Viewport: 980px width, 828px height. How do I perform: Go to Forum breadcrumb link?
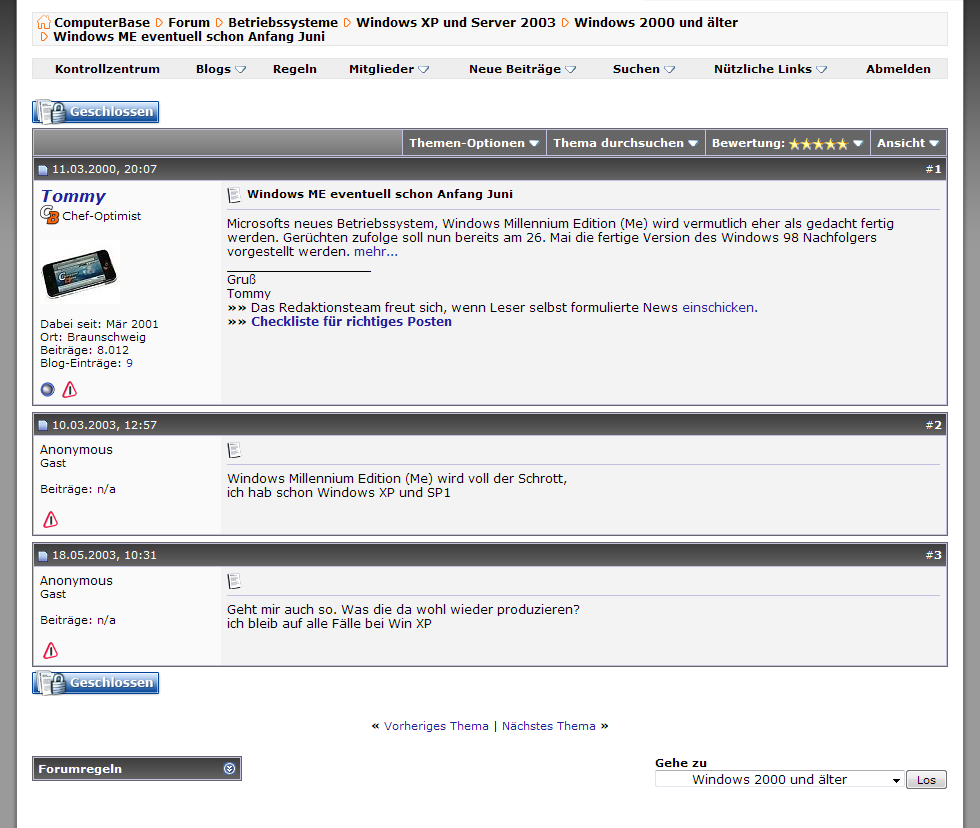[189, 22]
